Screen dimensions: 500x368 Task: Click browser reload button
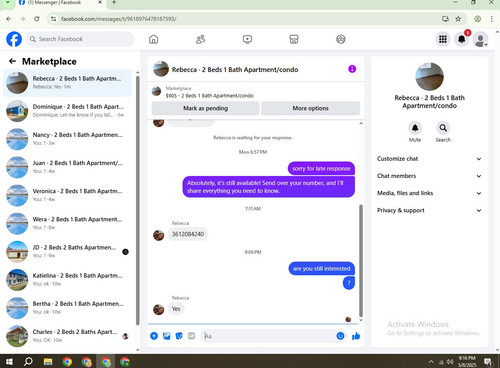37,19
